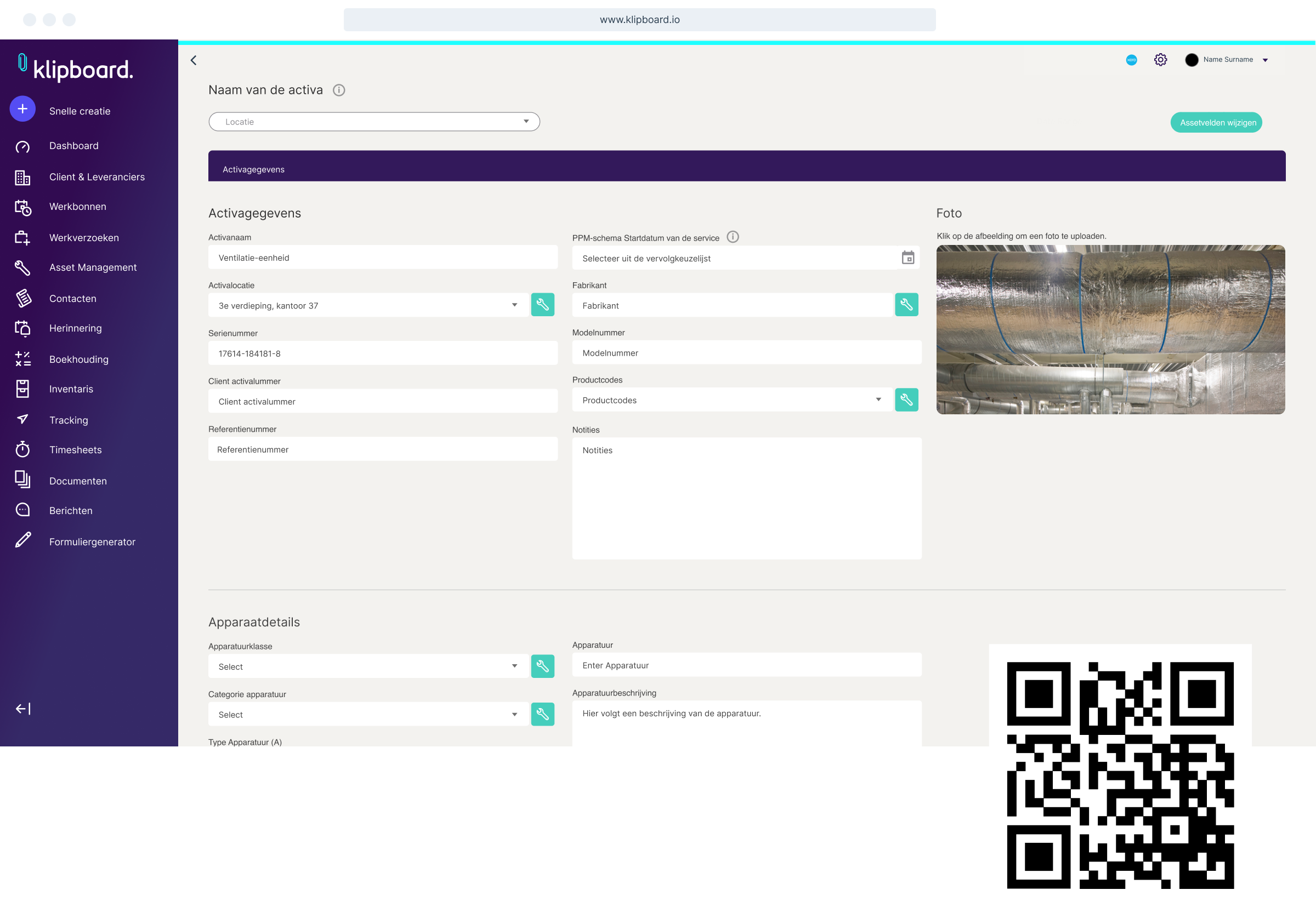Click the Notities text area
This screenshot has height=907, width=1316.
(x=747, y=498)
